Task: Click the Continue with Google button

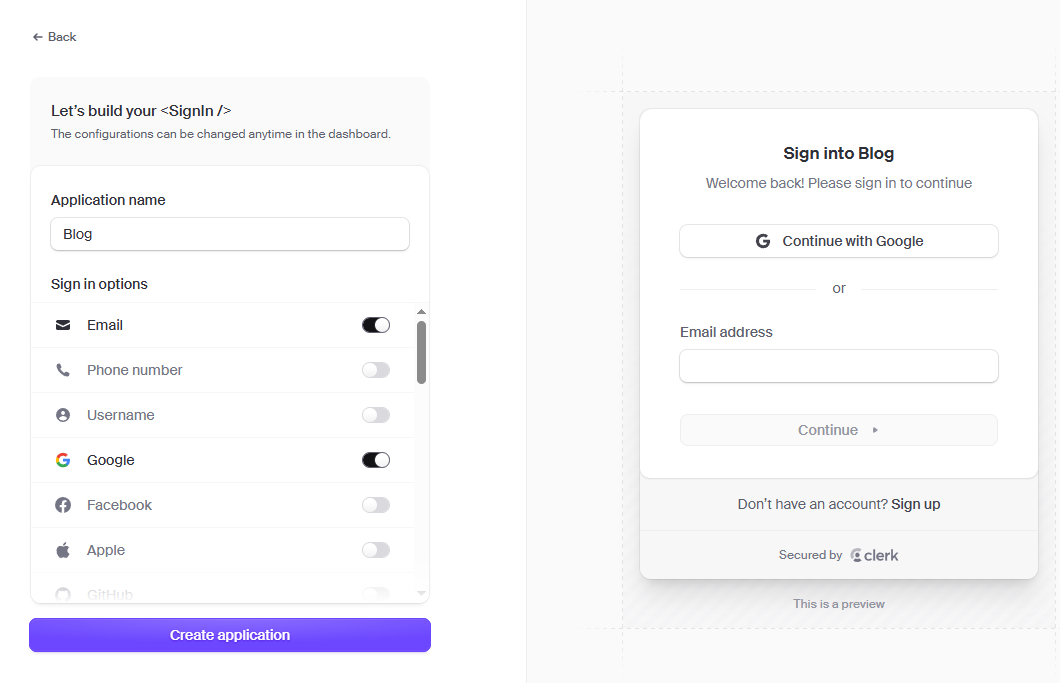Action: pyautogui.click(x=838, y=240)
